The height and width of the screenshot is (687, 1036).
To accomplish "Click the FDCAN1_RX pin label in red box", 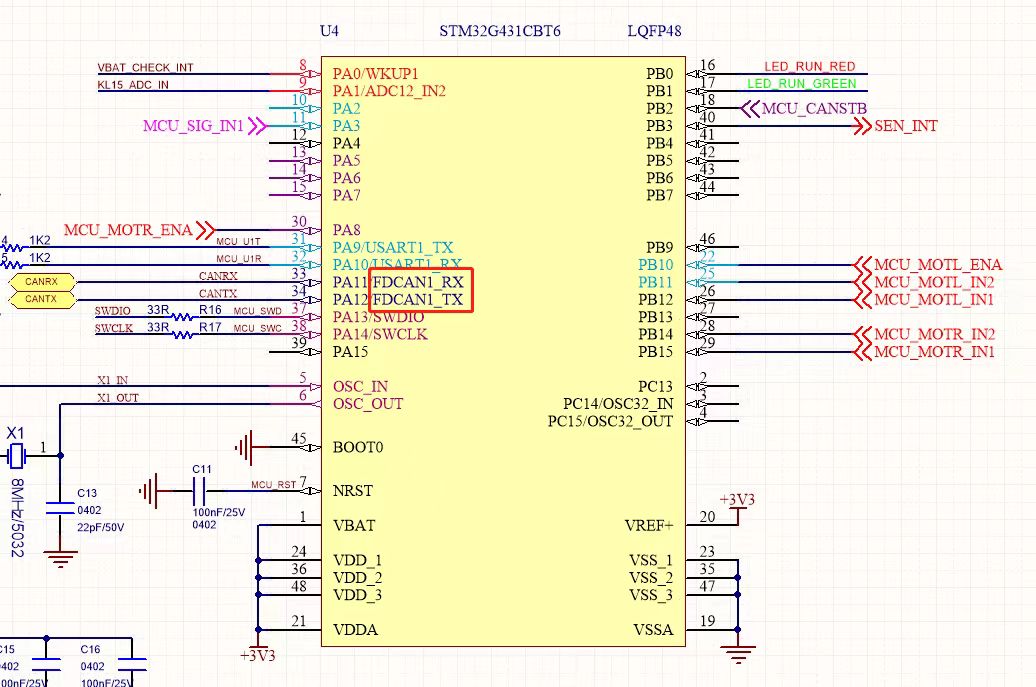I will (418, 282).
